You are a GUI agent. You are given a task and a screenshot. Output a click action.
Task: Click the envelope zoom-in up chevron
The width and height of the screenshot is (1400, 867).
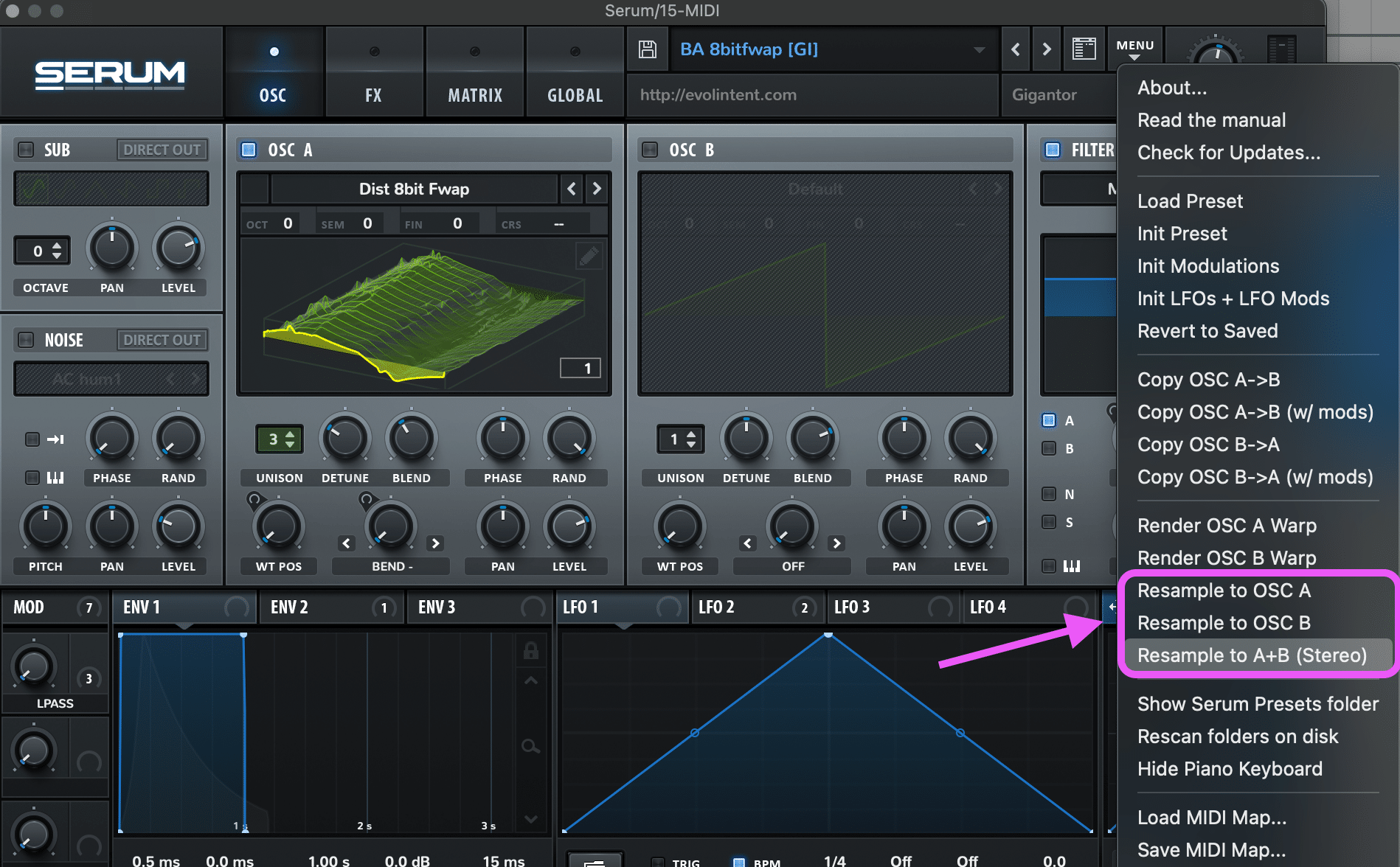click(x=530, y=680)
